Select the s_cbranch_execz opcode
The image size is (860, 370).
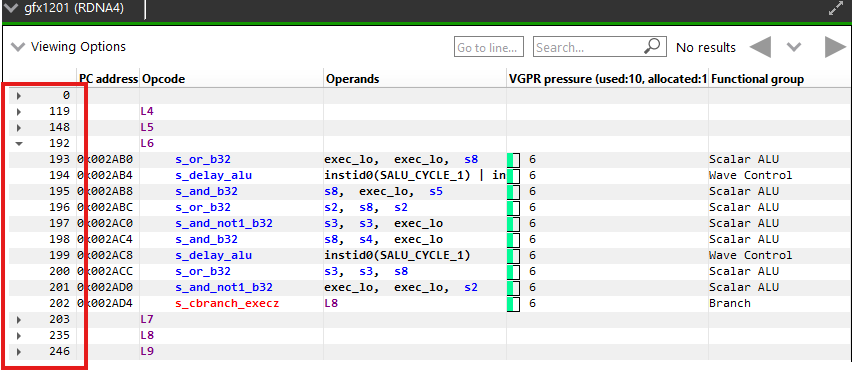pyautogui.click(x=227, y=303)
